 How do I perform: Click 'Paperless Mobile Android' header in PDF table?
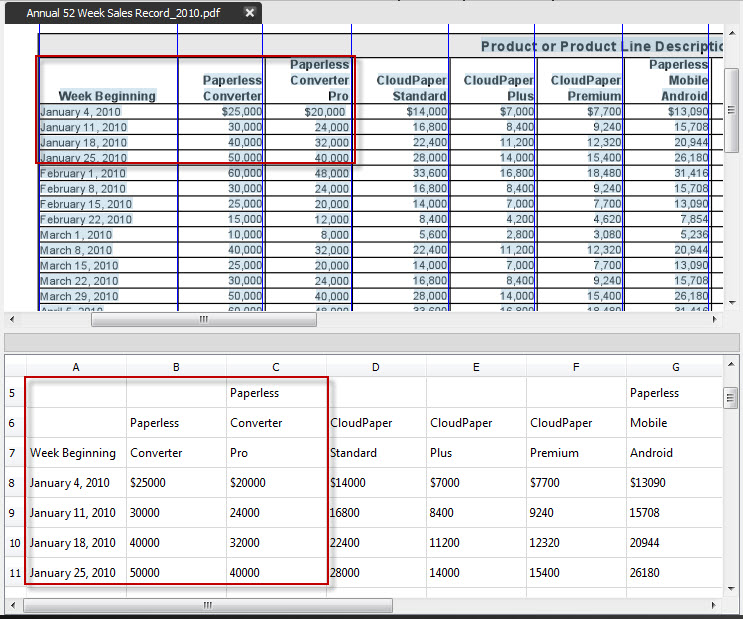[679, 80]
